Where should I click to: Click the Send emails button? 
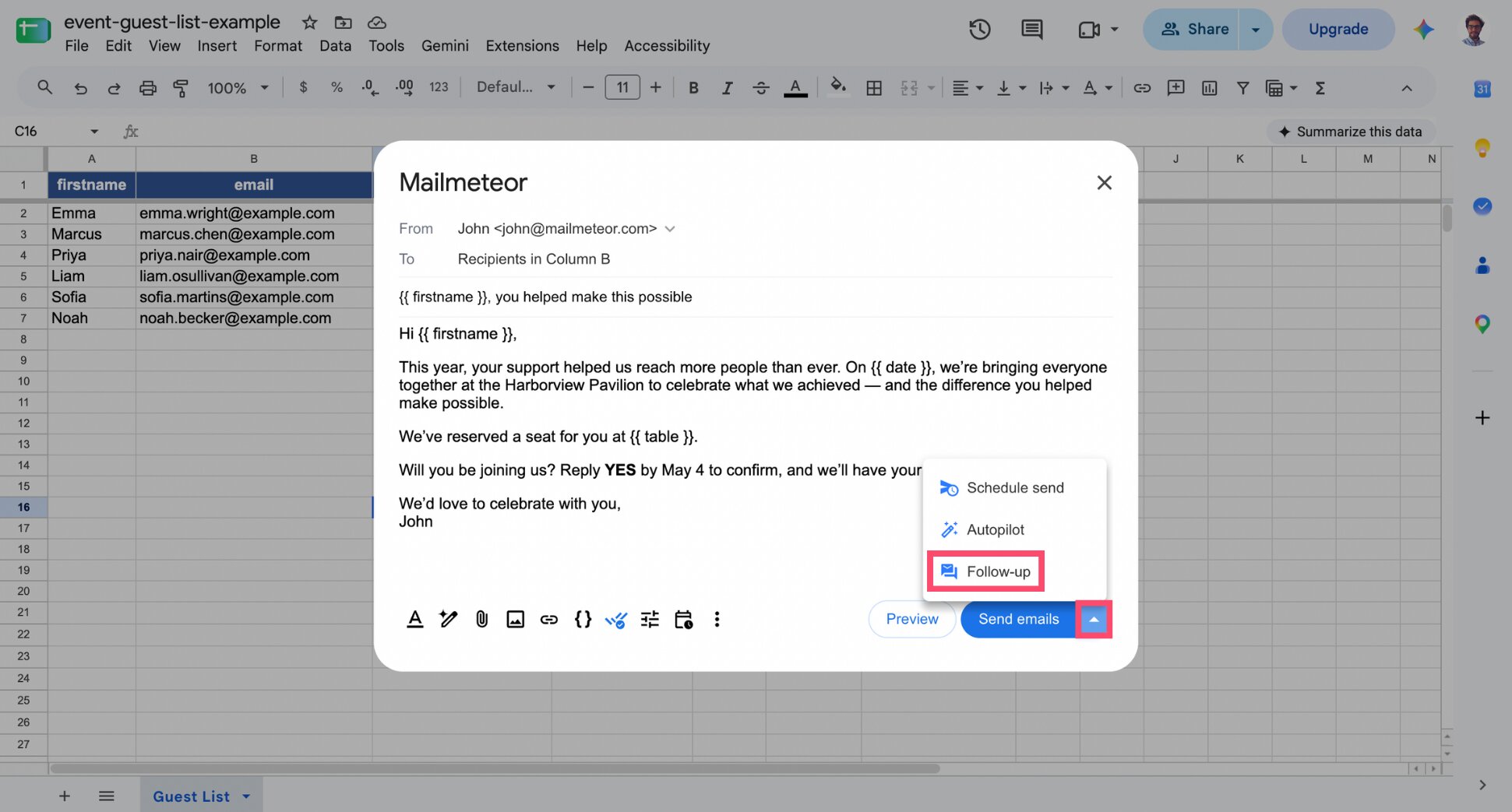1018,619
